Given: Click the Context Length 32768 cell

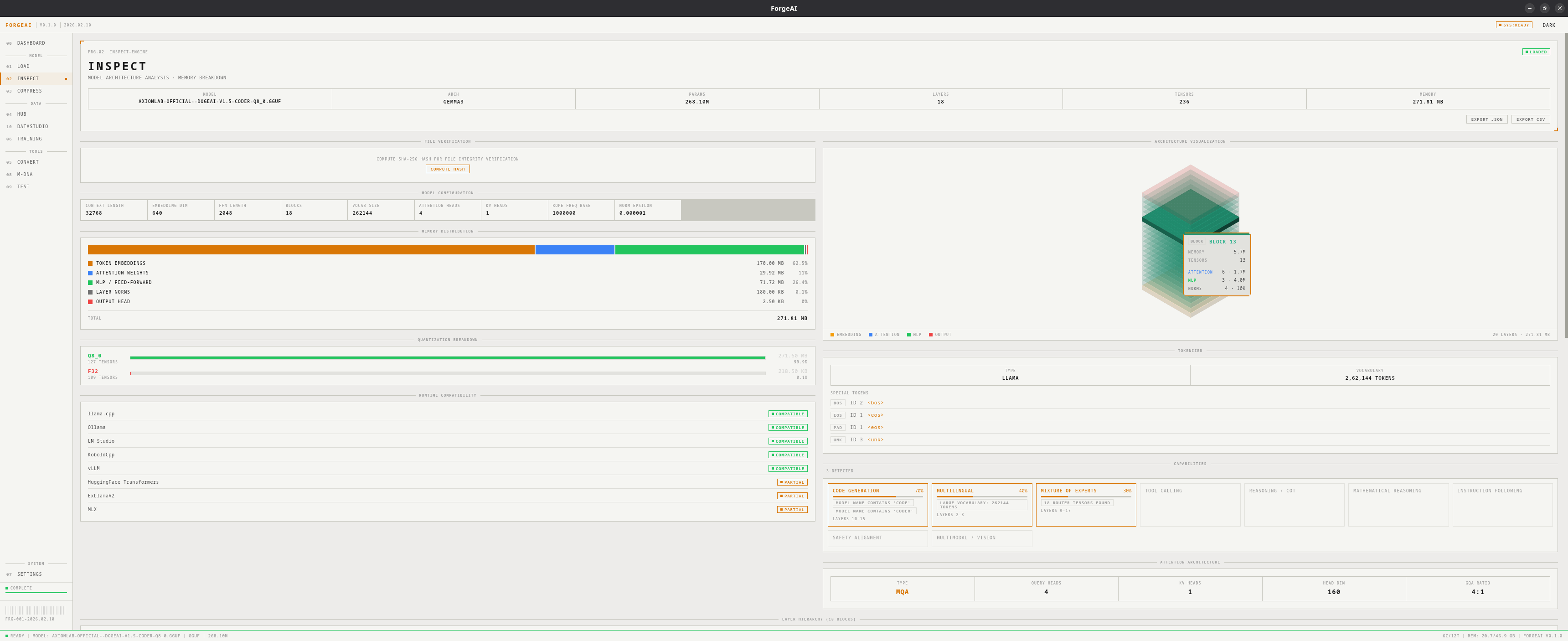Looking at the screenshot, I should click(x=114, y=209).
